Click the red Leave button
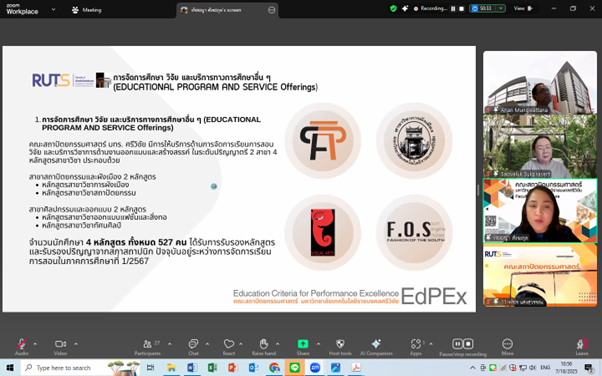This screenshot has height=376, width=602. 582,346
